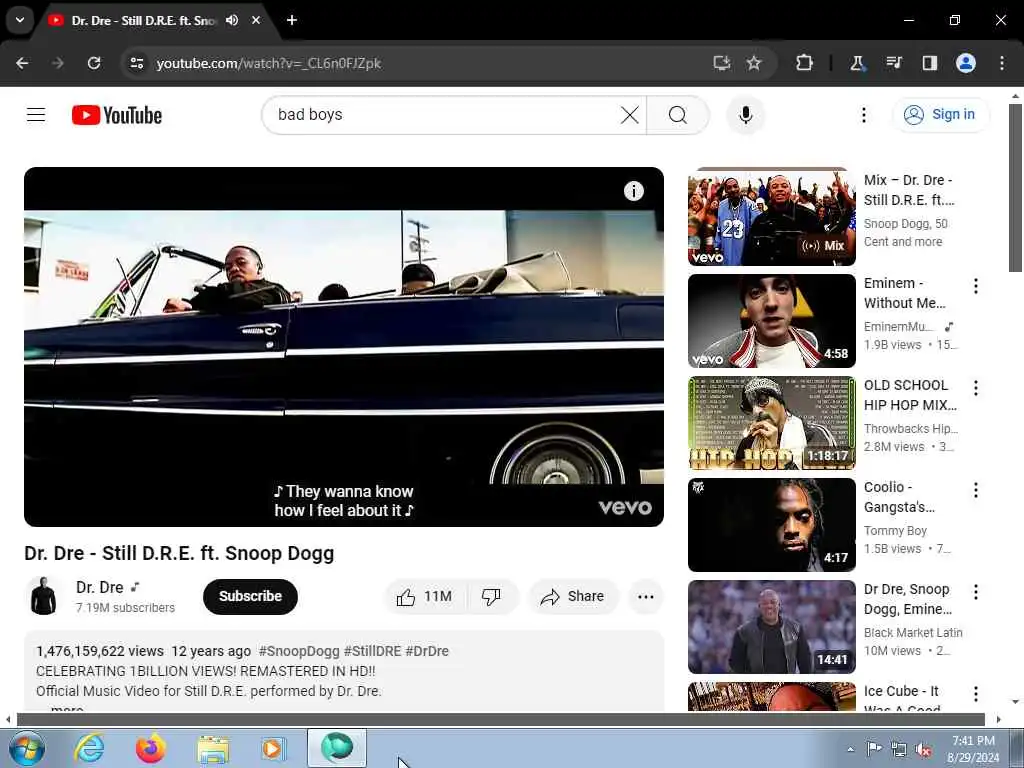Show video info card icon

[633, 191]
